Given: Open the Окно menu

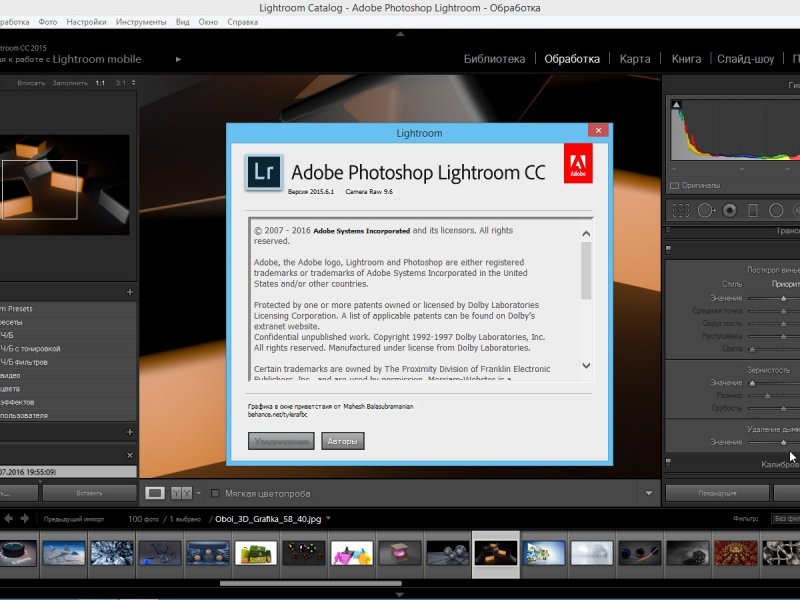Looking at the screenshot, I should click(208, 22).
